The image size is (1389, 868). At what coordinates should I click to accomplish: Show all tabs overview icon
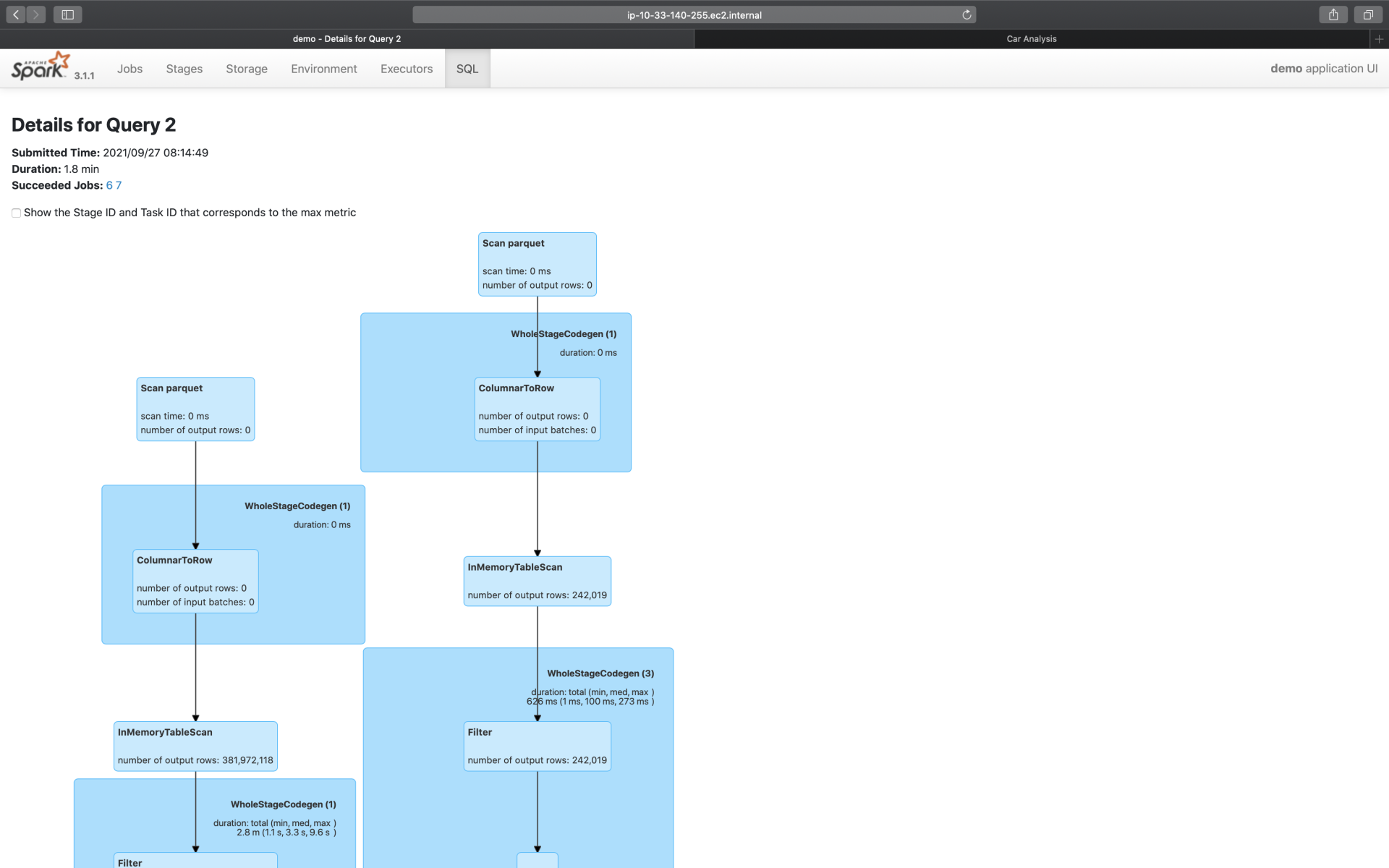pyautogui.click(x=1368, y=14)
